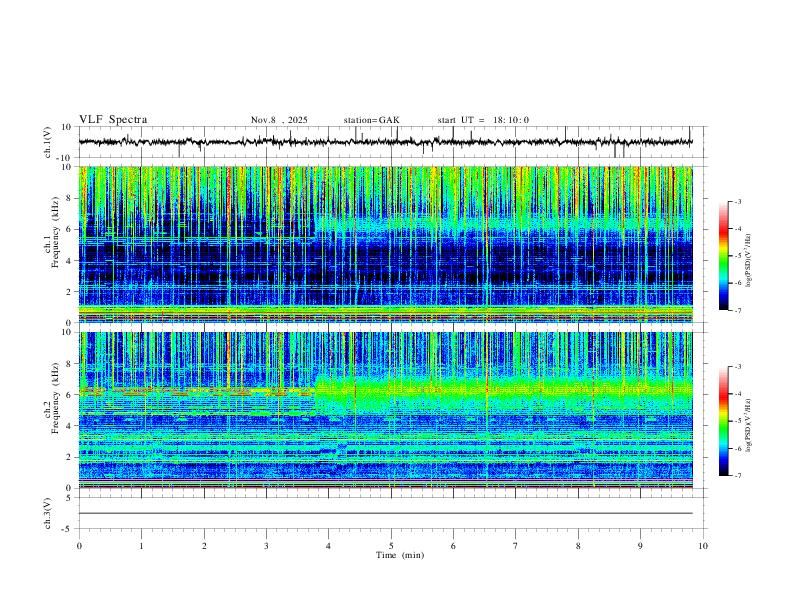Click the '2' kHz tick on ch.1 axis

point(70,291)
